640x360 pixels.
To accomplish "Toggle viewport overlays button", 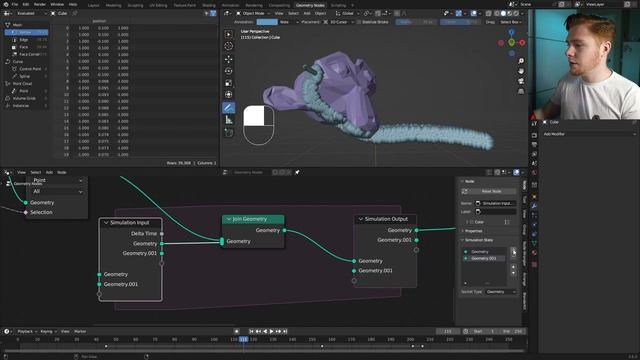I will (473, 13).
